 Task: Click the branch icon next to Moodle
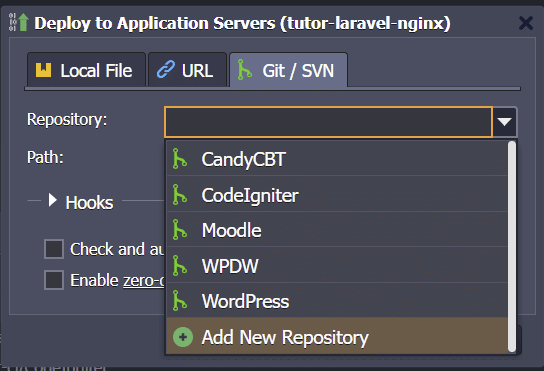[180, 230]
